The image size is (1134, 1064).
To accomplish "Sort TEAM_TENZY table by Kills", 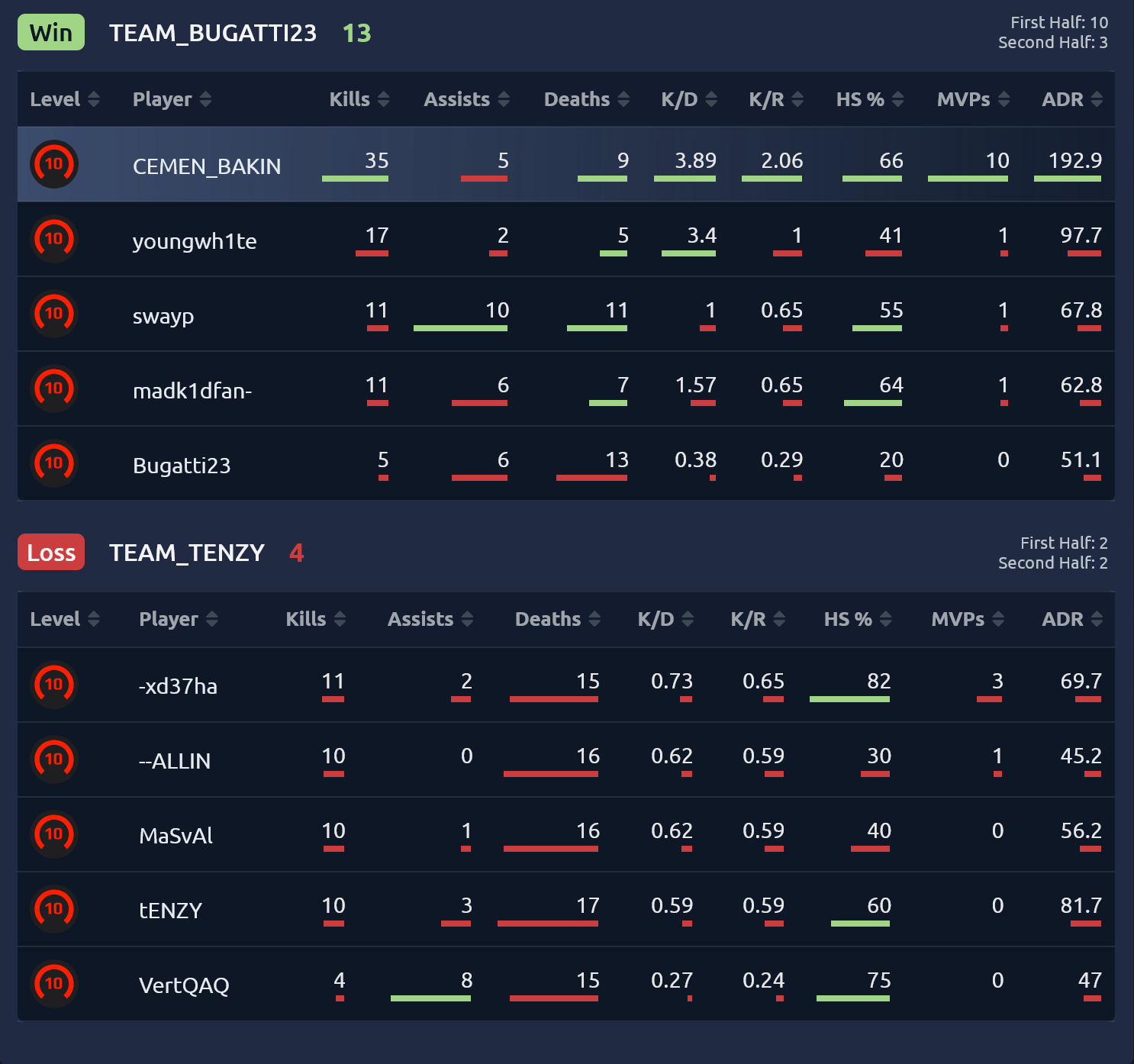I will (x=316, y=619).
